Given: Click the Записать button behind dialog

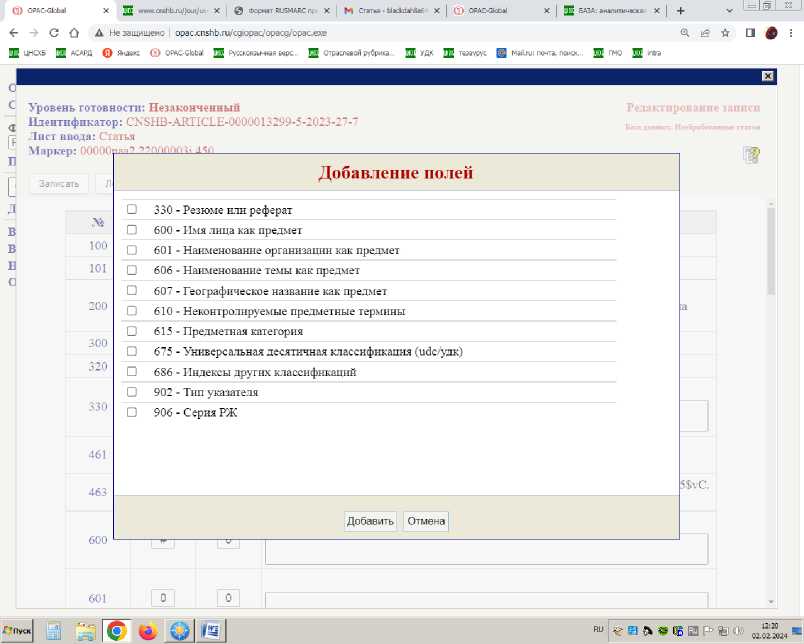Looking at the screenshot, I should pyautogui.click(x=59, y=184).
